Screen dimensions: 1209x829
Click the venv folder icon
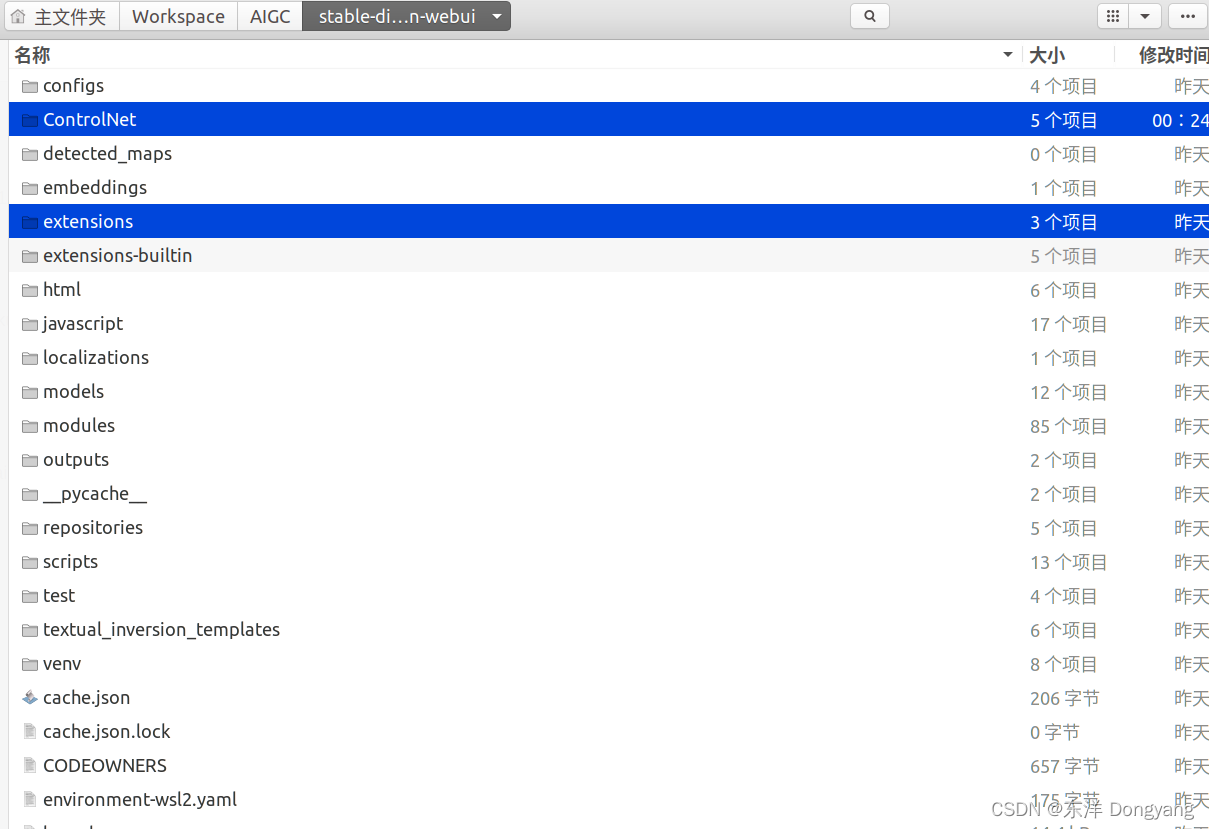(30, 664)
